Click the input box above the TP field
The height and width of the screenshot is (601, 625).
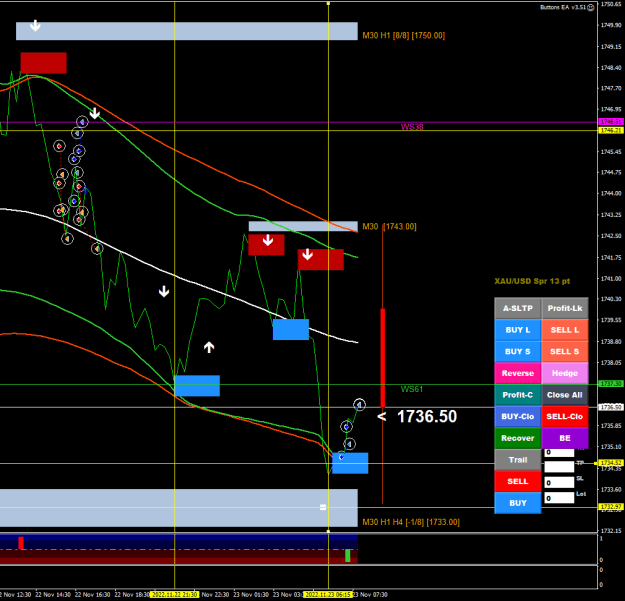(559, 452)
